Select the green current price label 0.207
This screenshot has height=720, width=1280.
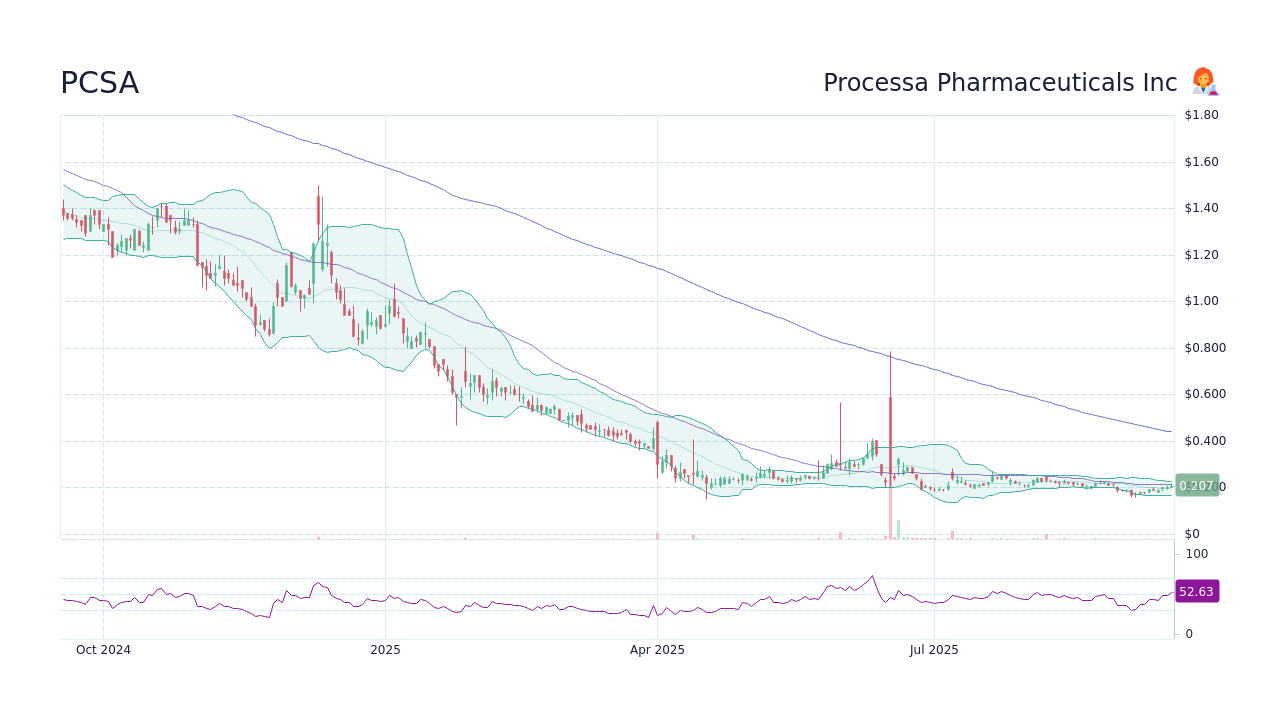coord(1196,485)
